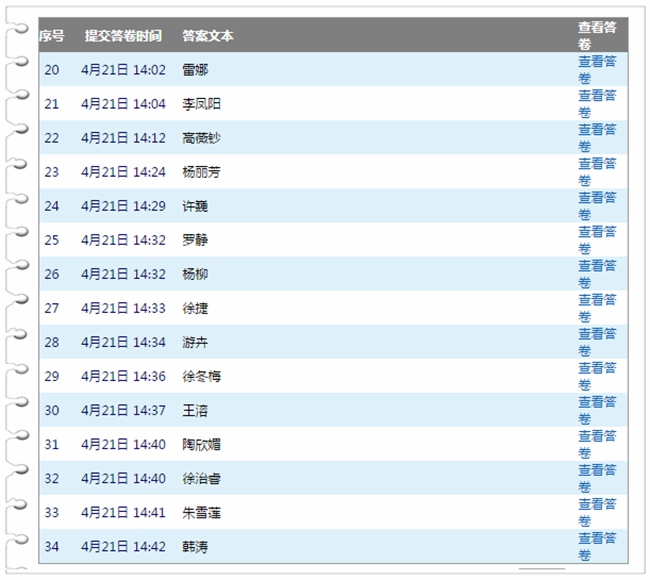This screenshot has width=650, height=580.
Task: Click the time 4月21日 14:41
Action: tap(124, 512)
